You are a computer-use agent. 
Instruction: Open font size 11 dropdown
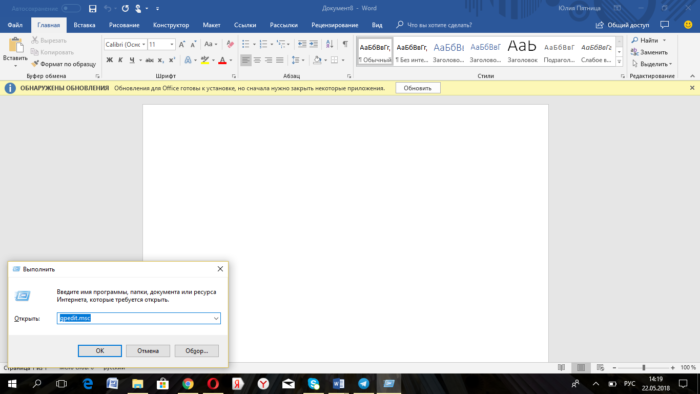point(171,44)
